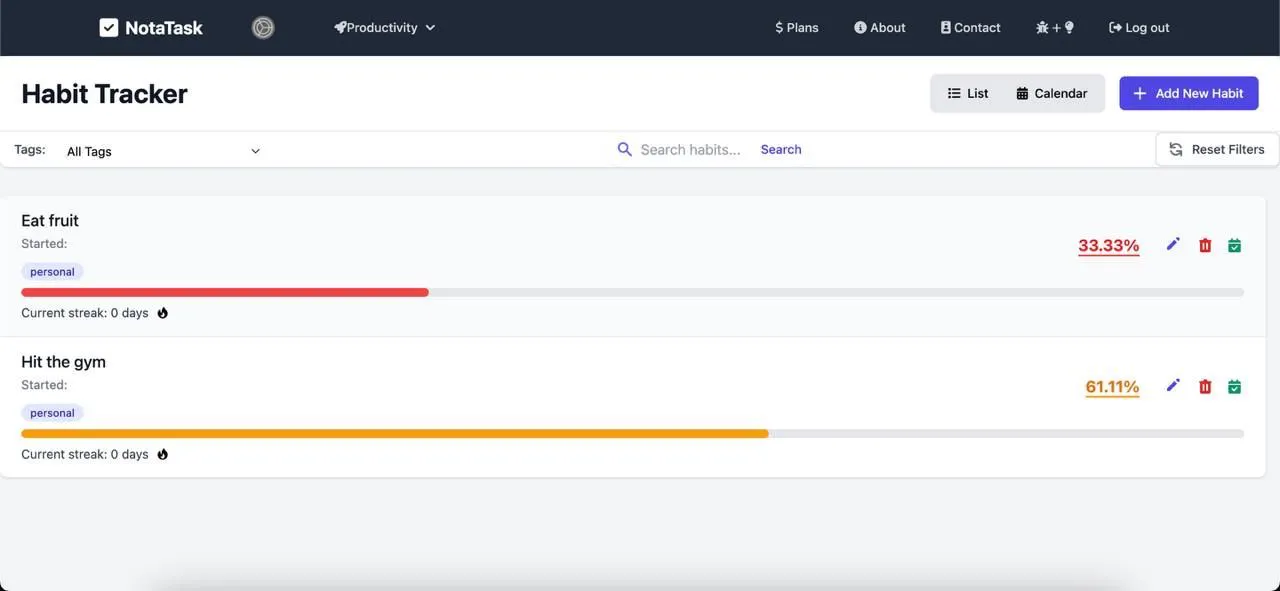
Task: Log out of the account
Action: (x=1139, y=28)
